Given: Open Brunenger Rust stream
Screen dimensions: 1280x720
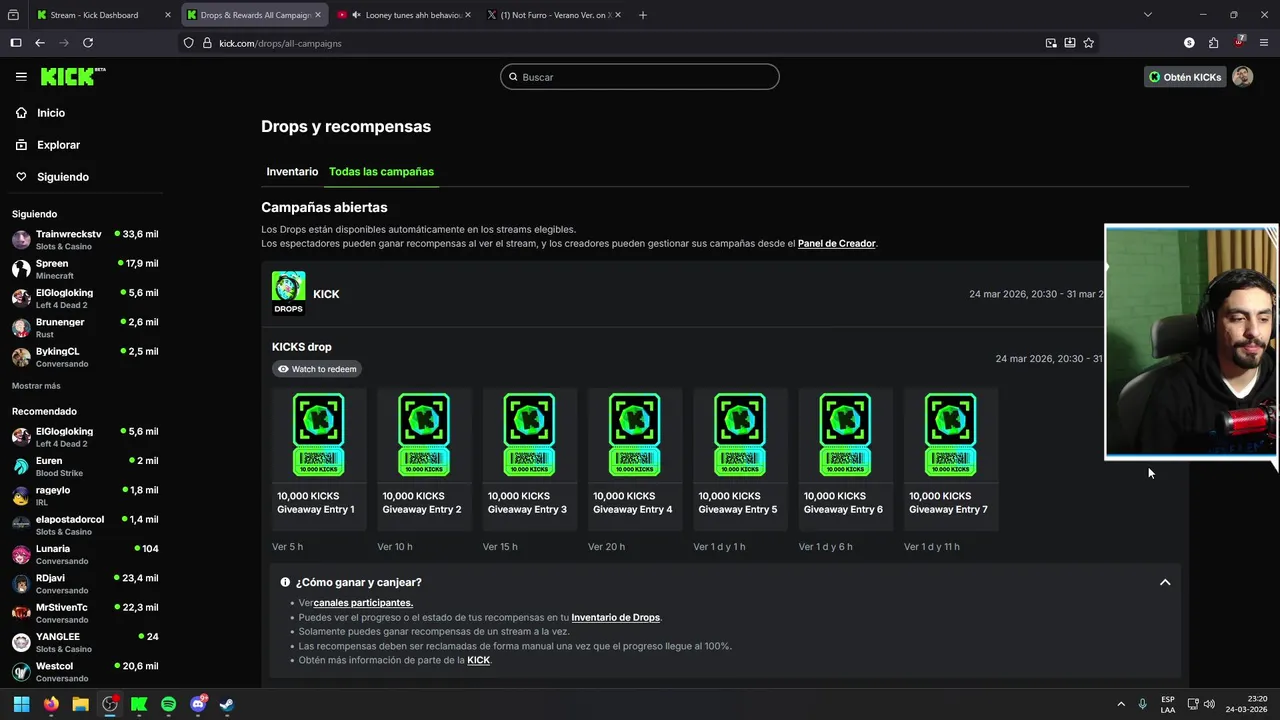Looking at the screenshot, I should click(85, 328).
